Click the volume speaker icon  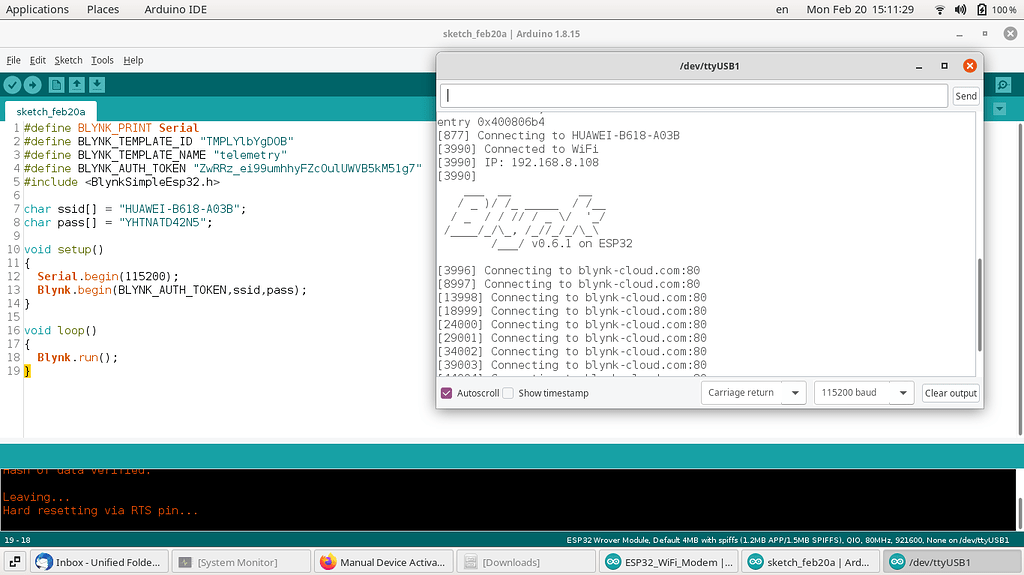coord(961,9)
